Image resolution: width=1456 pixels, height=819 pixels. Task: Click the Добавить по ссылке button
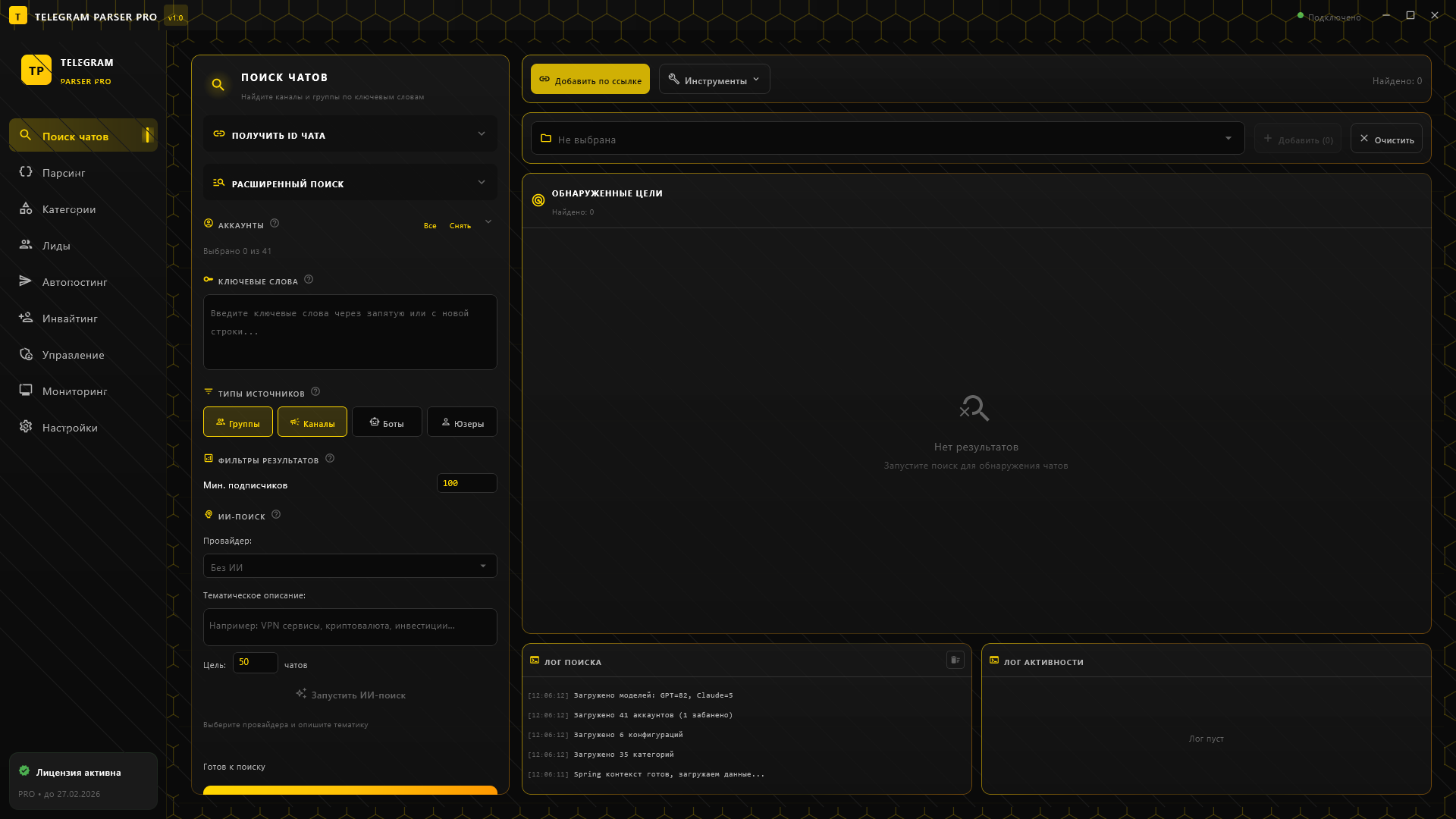(x=590, y=80)
